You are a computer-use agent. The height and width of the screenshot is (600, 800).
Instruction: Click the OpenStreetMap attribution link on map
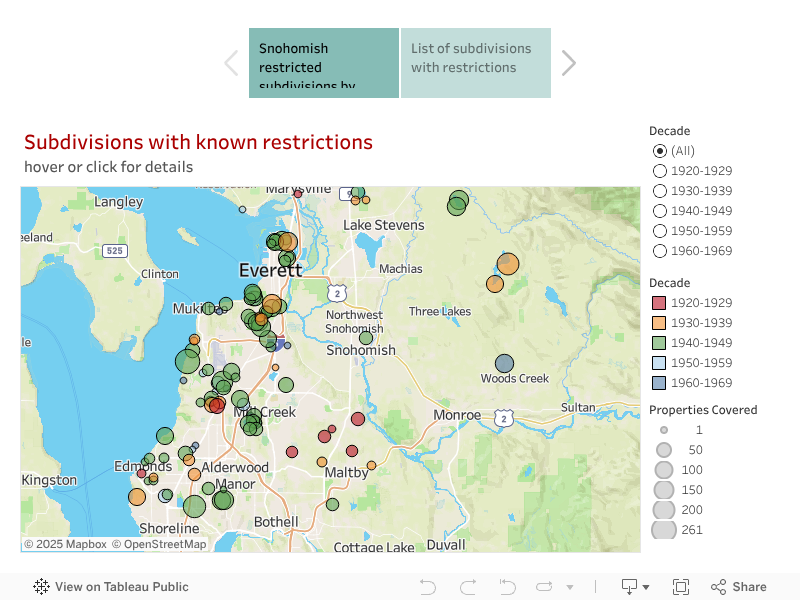coord(159,545)
